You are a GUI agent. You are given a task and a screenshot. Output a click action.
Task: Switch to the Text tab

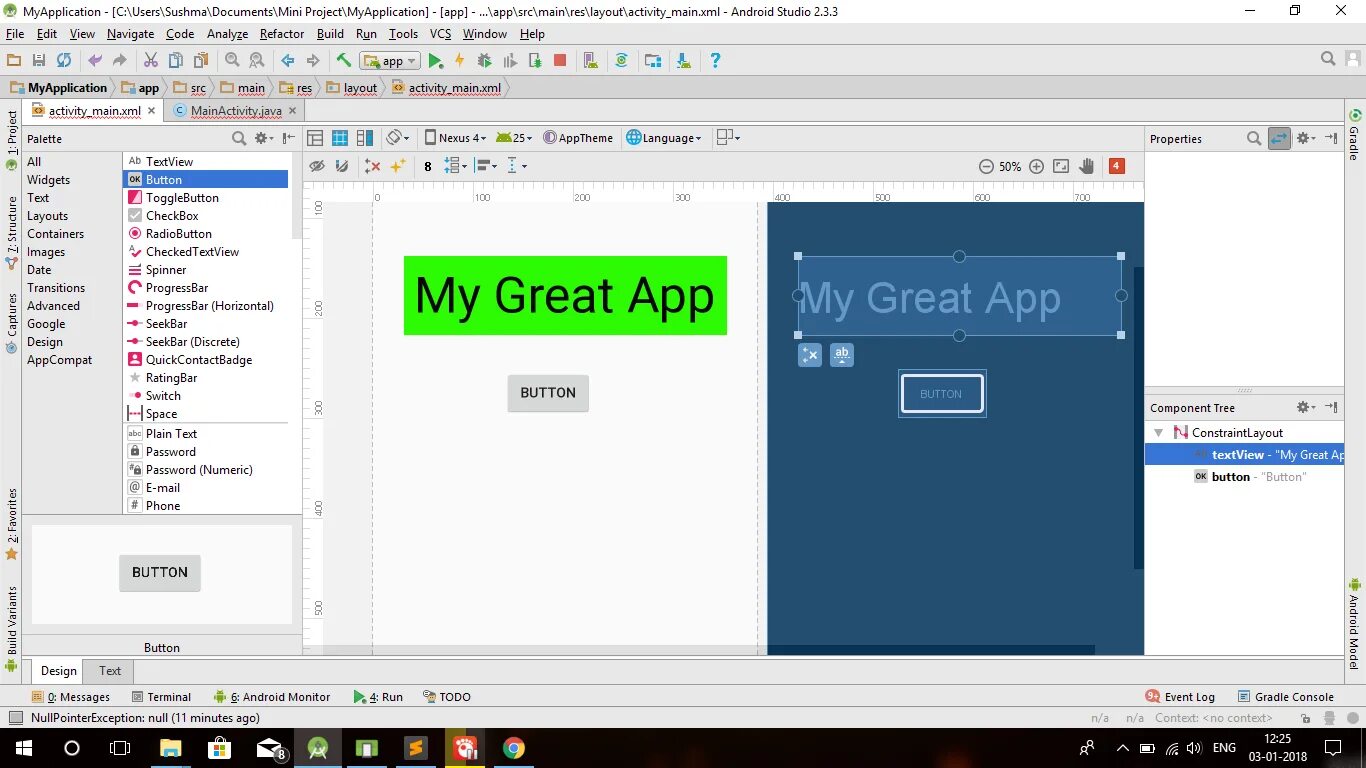[x=109, y=671]
